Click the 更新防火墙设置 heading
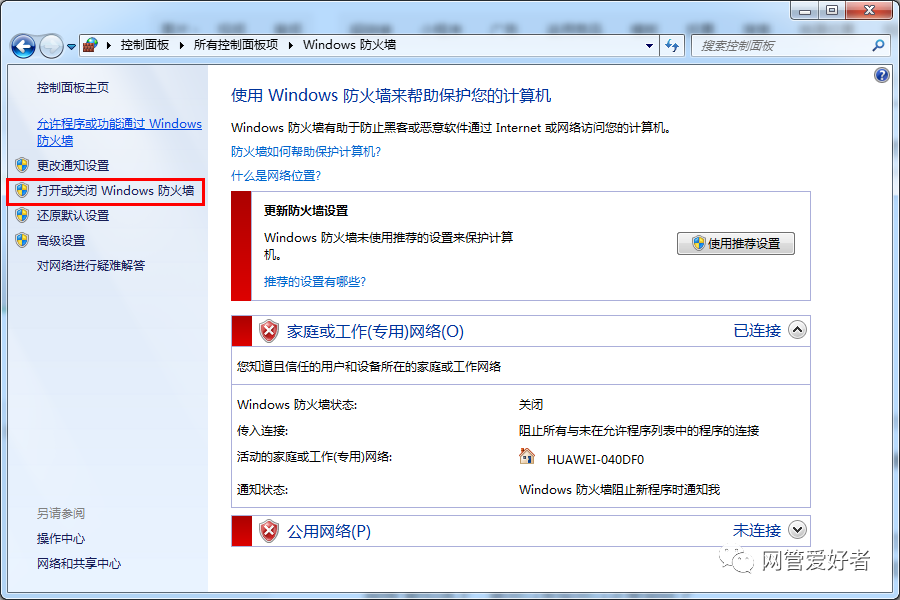900x600 pixels. pyautogui.click(x=306, y=211)
